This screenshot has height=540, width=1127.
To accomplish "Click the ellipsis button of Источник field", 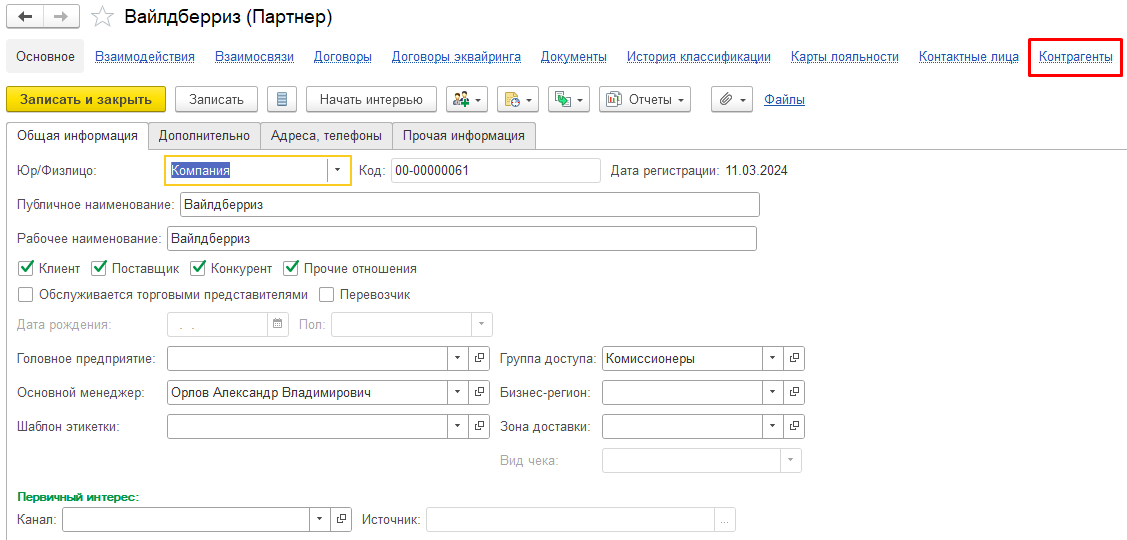I will [724, 519].
